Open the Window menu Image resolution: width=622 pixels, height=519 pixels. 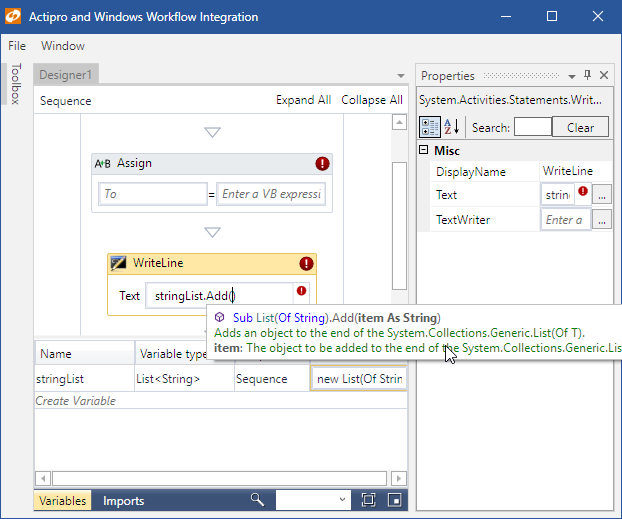(x=63, y=46)
